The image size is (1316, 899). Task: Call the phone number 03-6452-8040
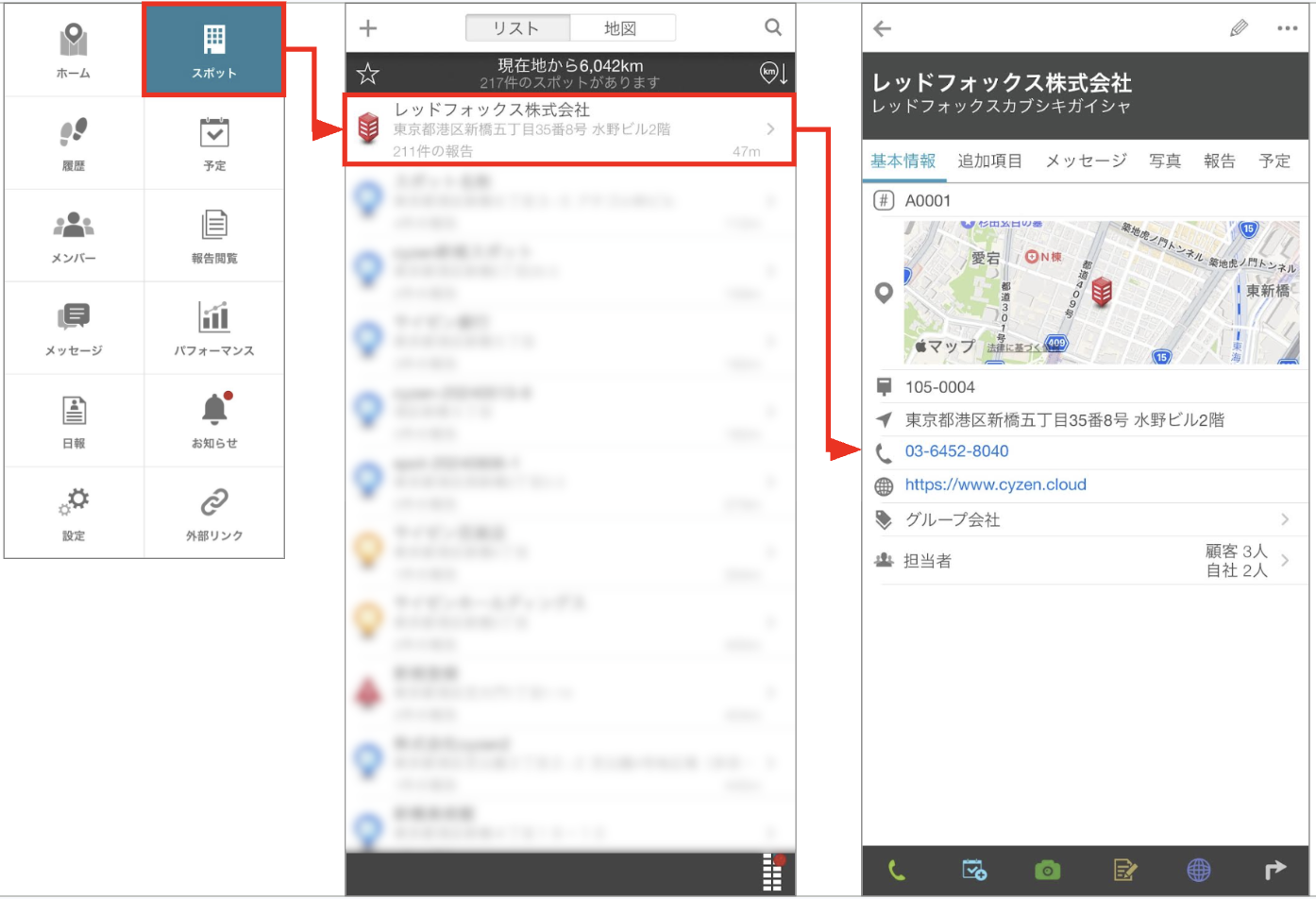(956, 451)
